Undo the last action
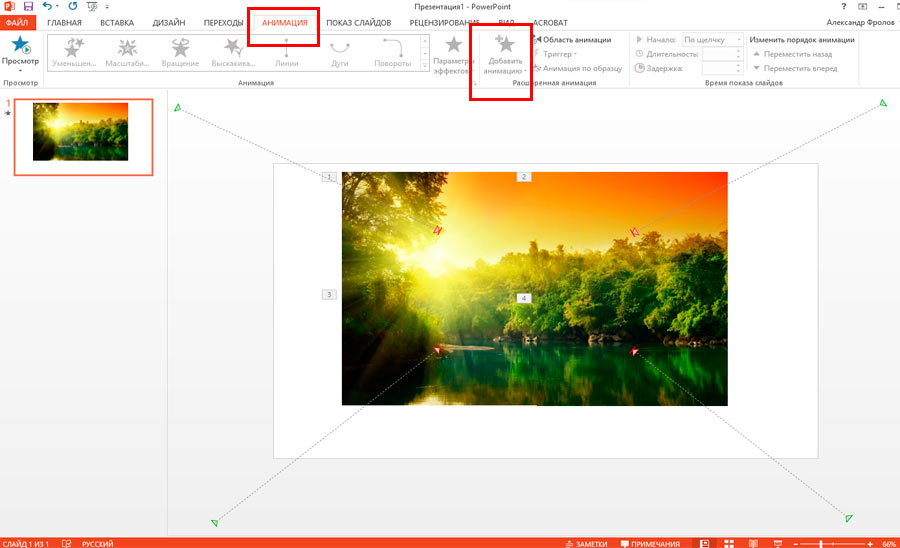 (47, 6)
